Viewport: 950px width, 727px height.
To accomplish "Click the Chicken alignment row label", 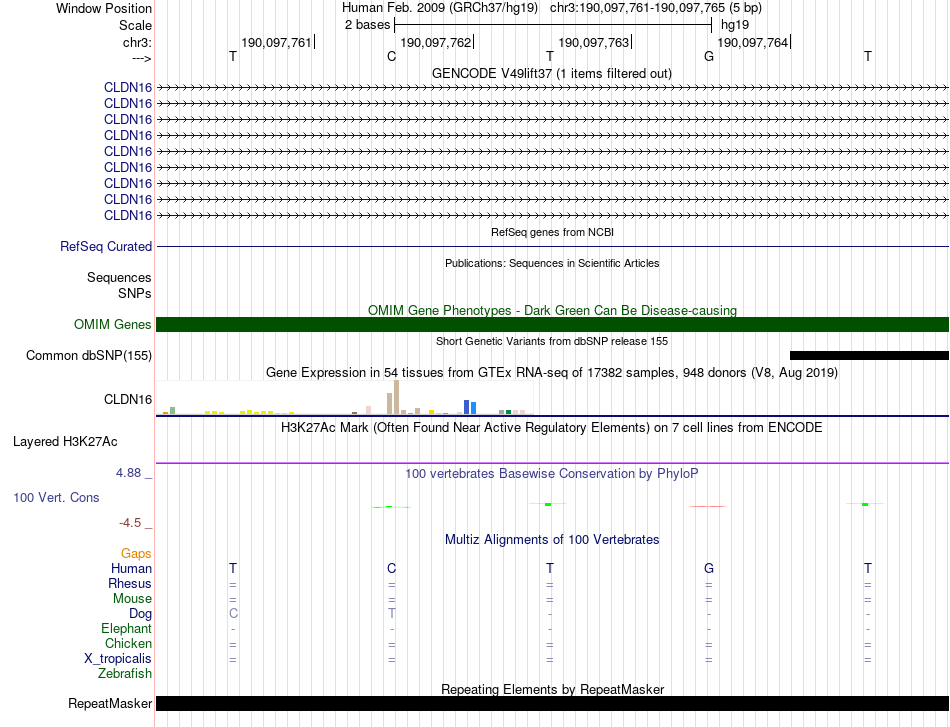I will tap(128, 643).
